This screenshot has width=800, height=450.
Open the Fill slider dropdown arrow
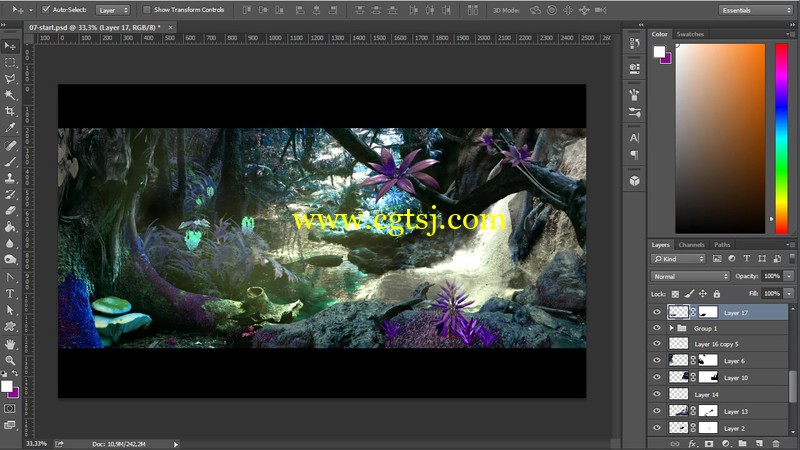click(789, 293)
